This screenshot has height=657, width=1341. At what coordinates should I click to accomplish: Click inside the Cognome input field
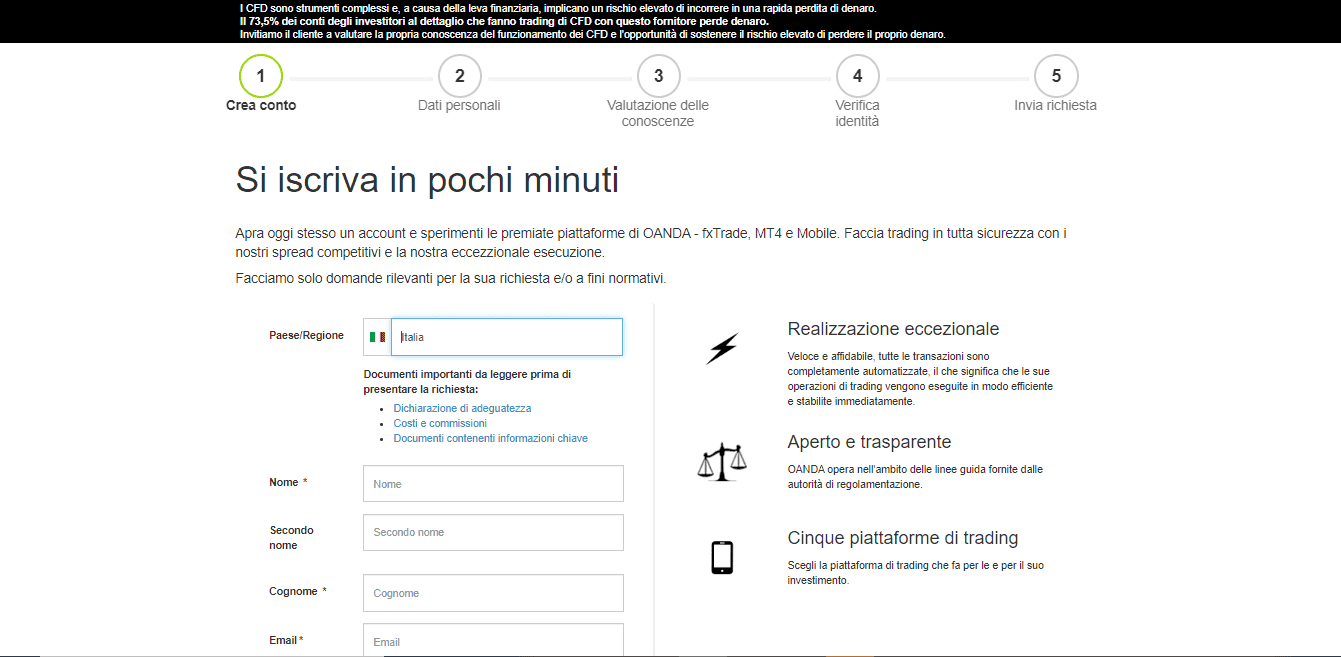492,592
